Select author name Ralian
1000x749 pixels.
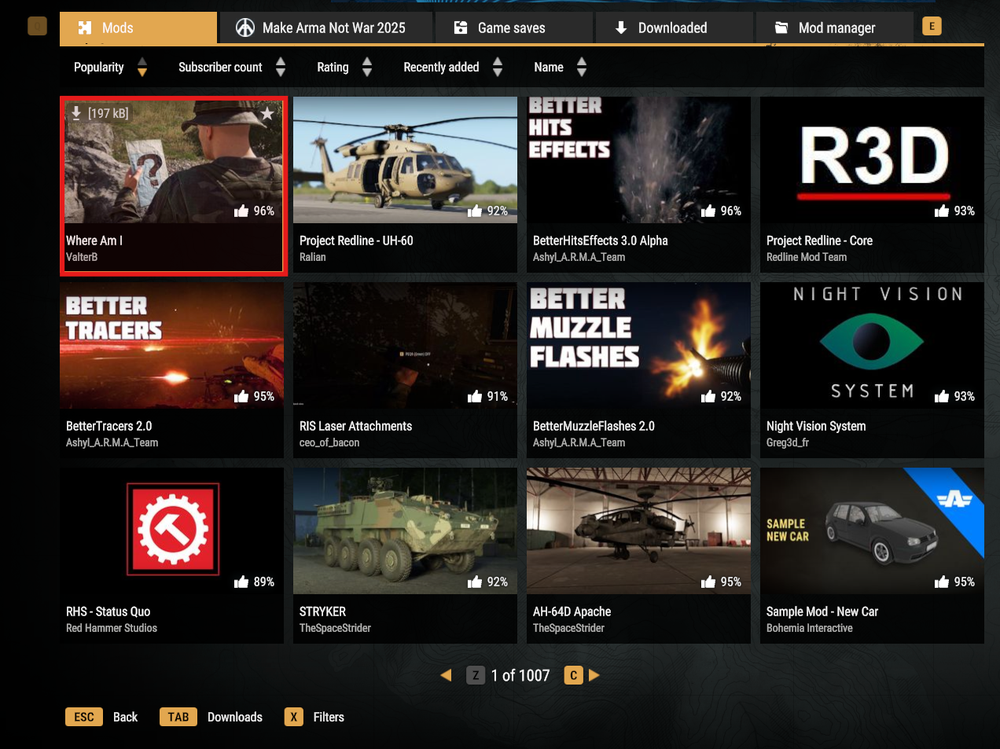(x=312, y=257)
